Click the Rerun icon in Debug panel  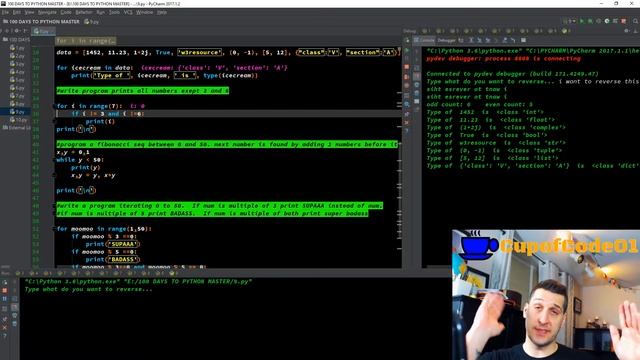coord(407,40)
